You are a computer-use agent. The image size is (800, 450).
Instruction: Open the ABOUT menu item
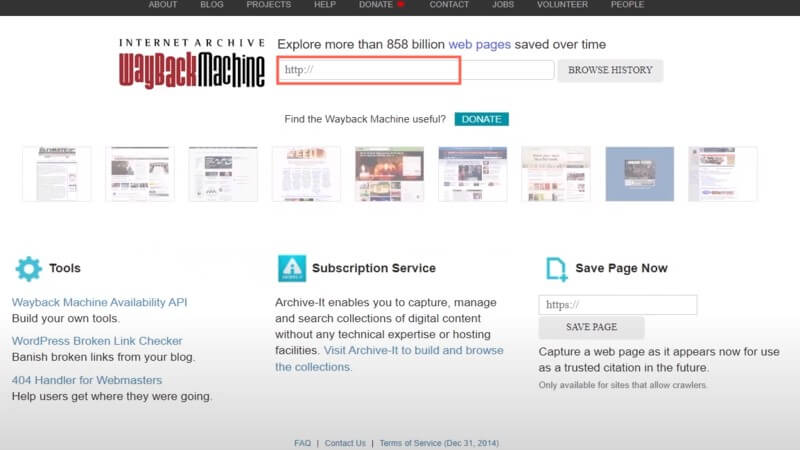163,5
